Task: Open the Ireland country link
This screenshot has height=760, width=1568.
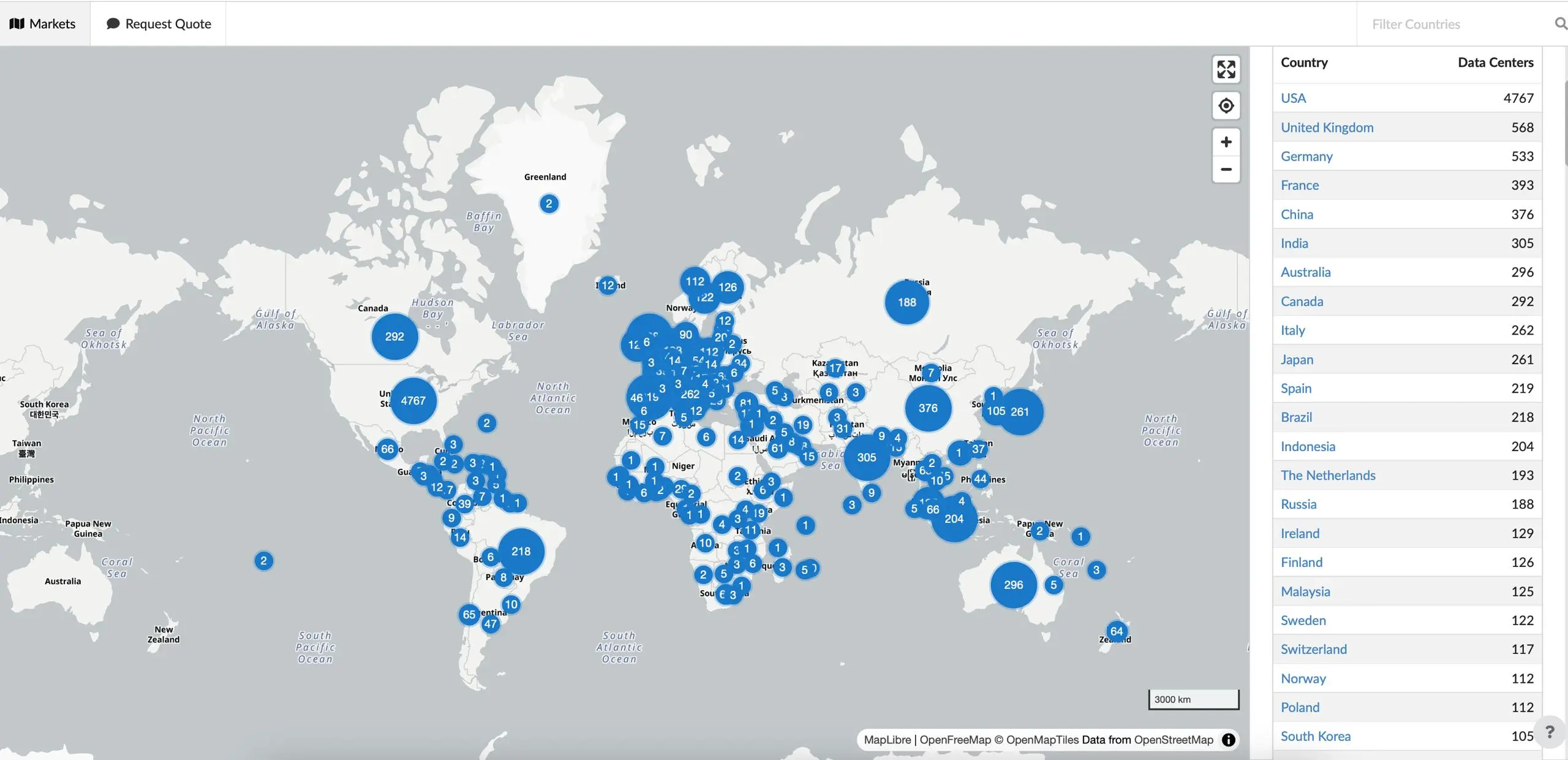Action: pos(1300,534)
